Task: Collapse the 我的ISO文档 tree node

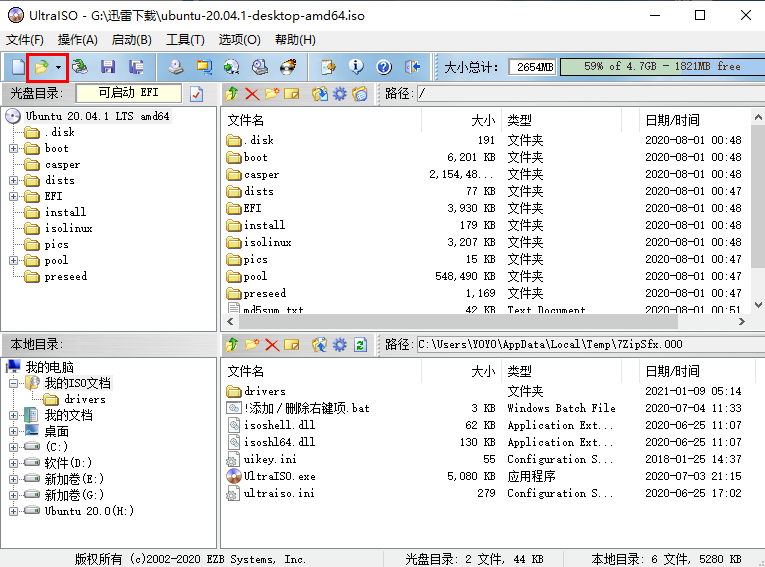Action: (14, 384)
